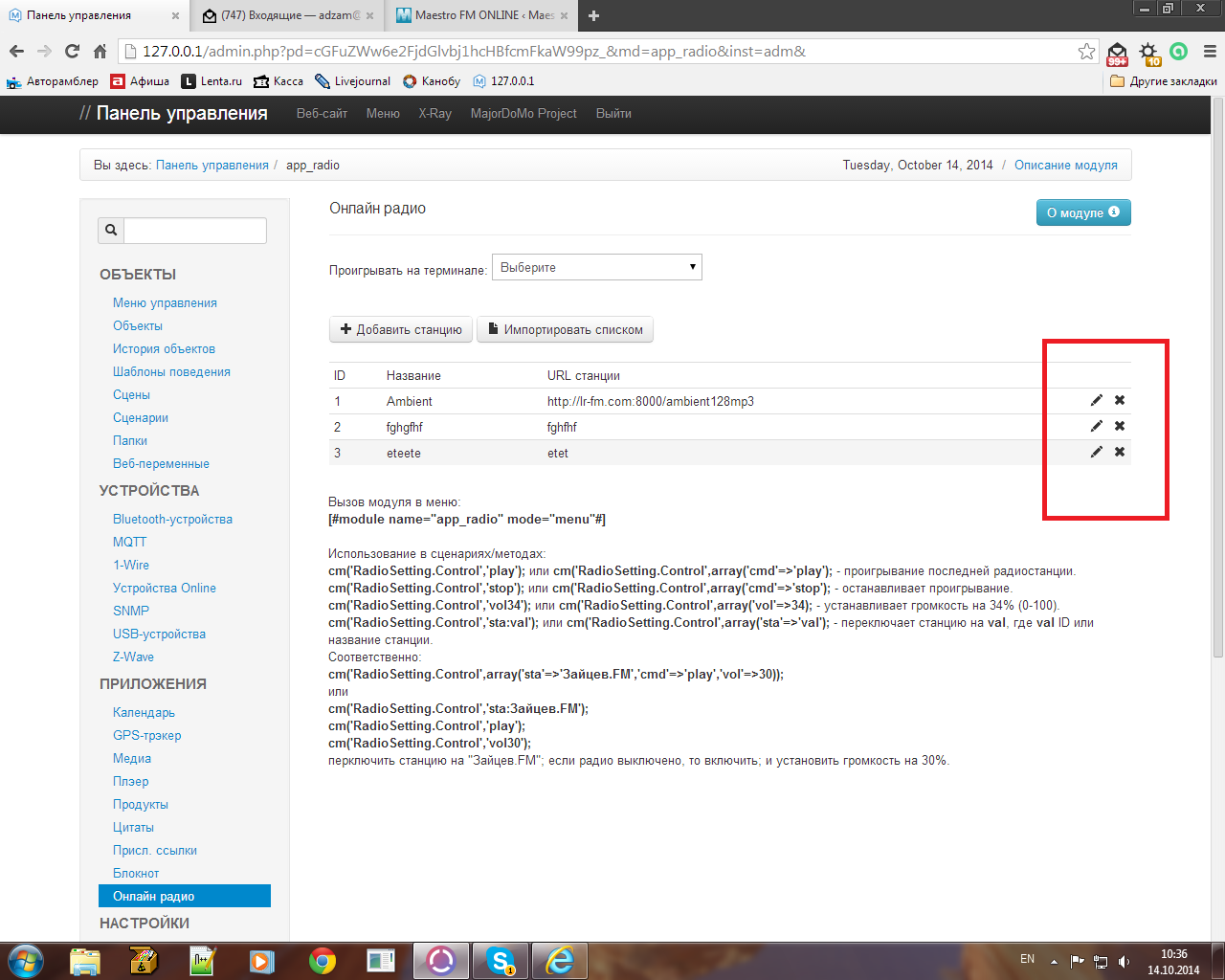Open 'MQTT' in the sidebar
This screenshot has height=980, width=1225.
tap(129, 542)
